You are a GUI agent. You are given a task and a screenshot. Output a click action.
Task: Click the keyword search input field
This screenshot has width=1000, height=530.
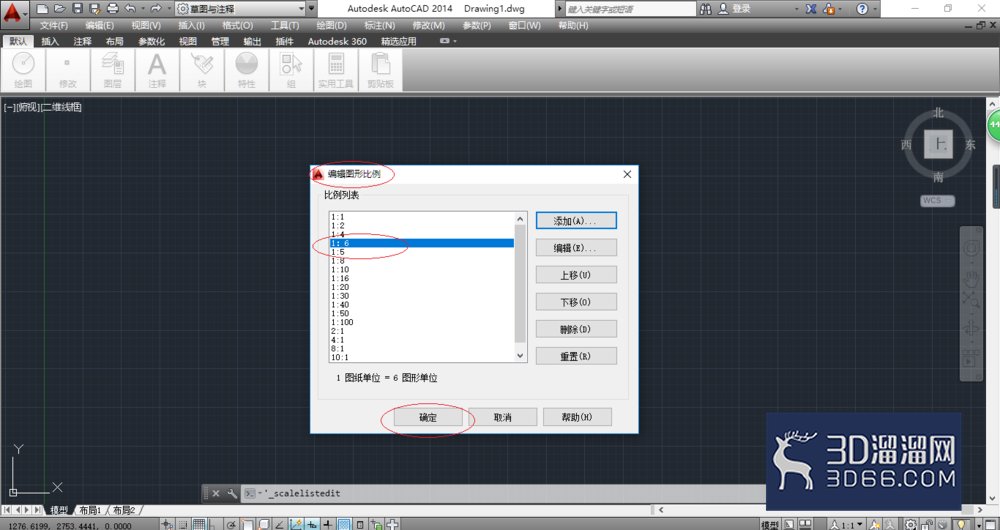(x=630, y=9)
